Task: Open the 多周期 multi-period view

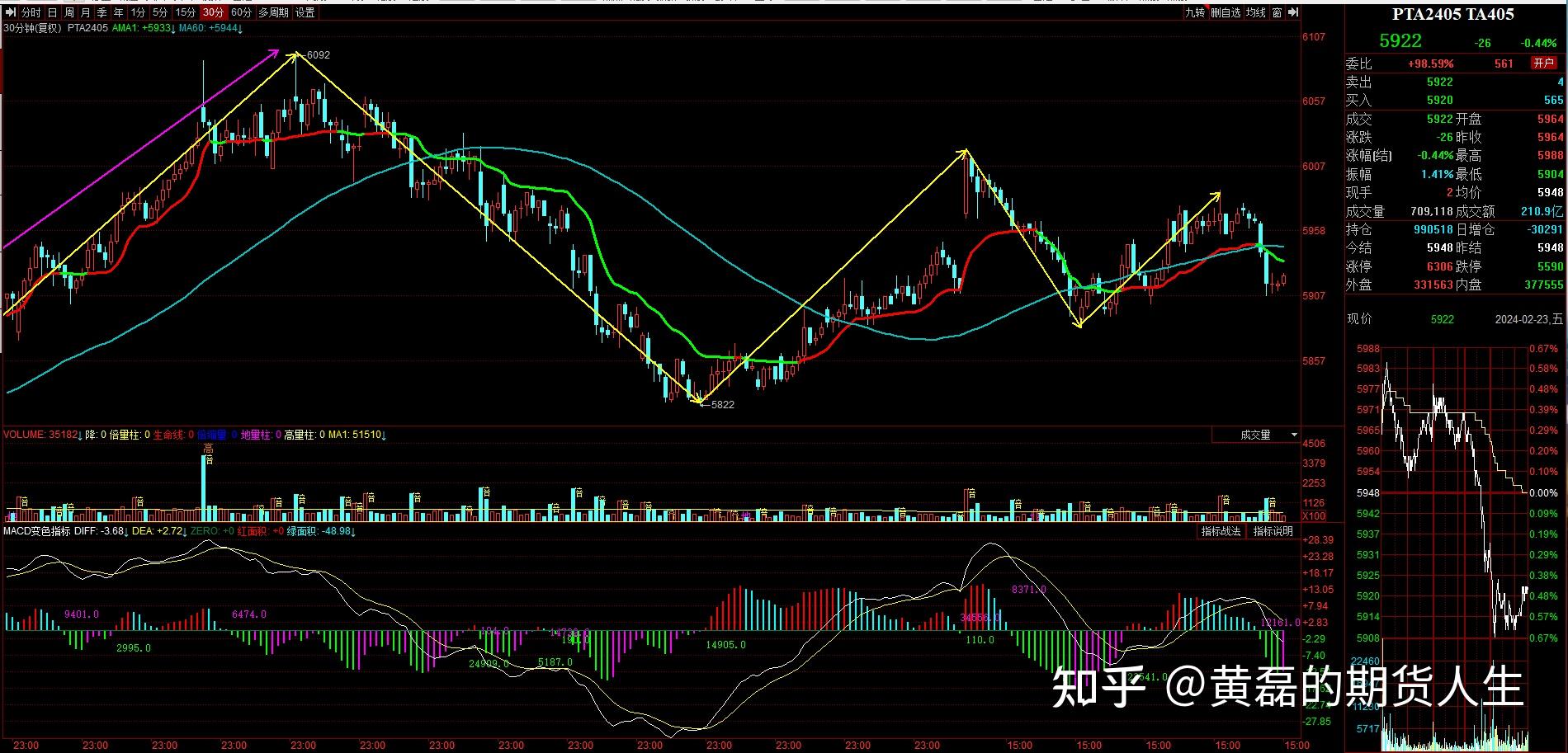Action: coord(273,12)
